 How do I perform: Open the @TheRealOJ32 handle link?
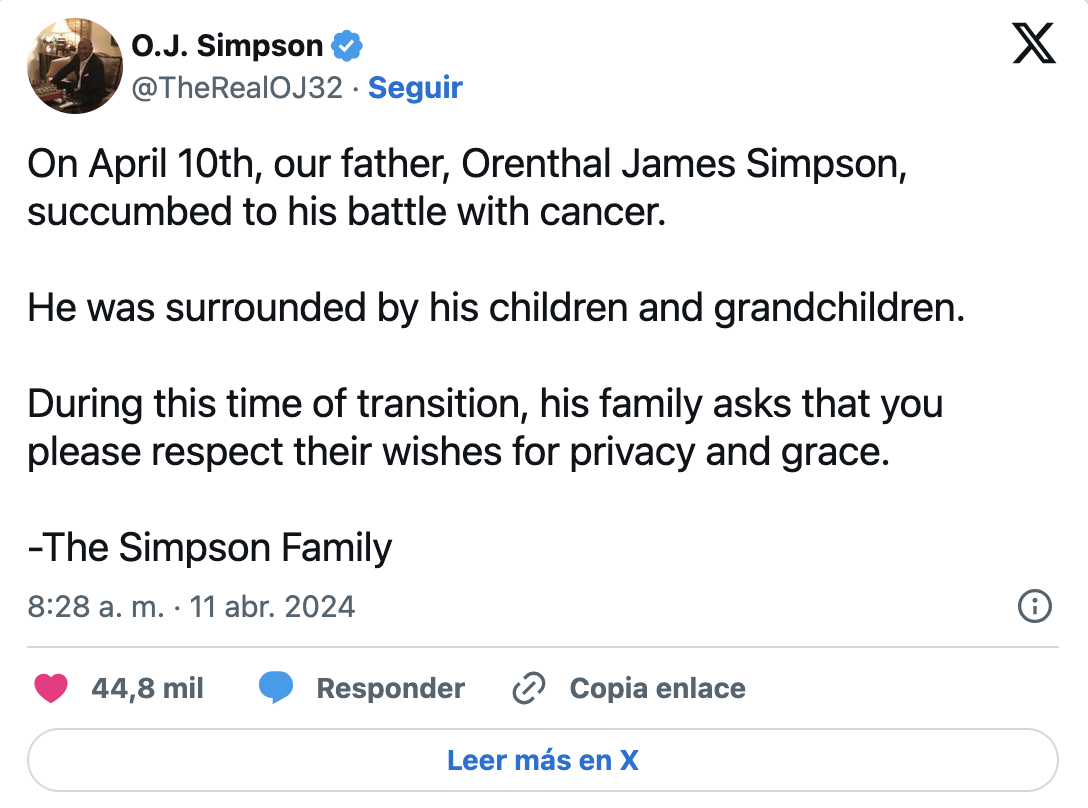click(237, 88)
